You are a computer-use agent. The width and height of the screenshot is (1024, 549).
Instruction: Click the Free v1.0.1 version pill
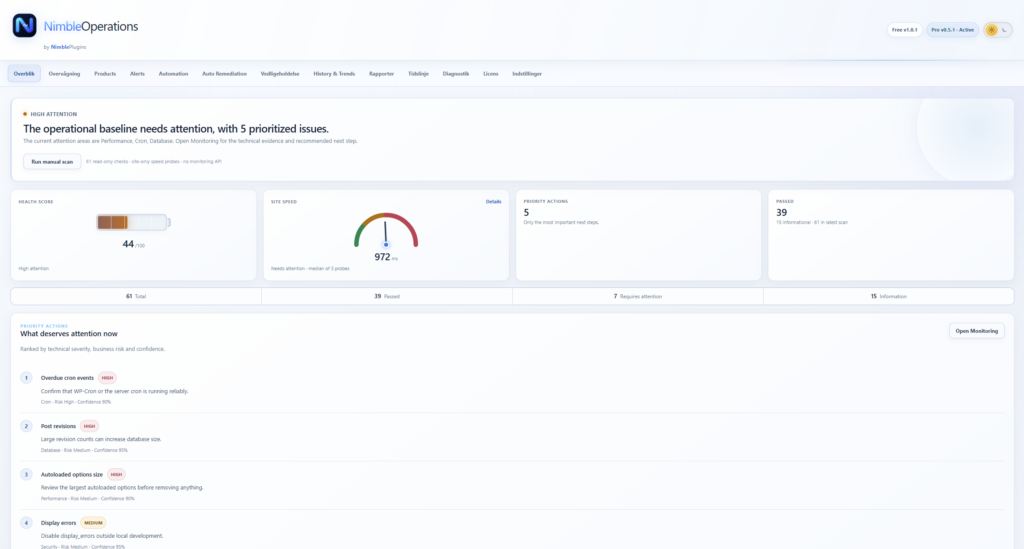(x=904, y=30)
